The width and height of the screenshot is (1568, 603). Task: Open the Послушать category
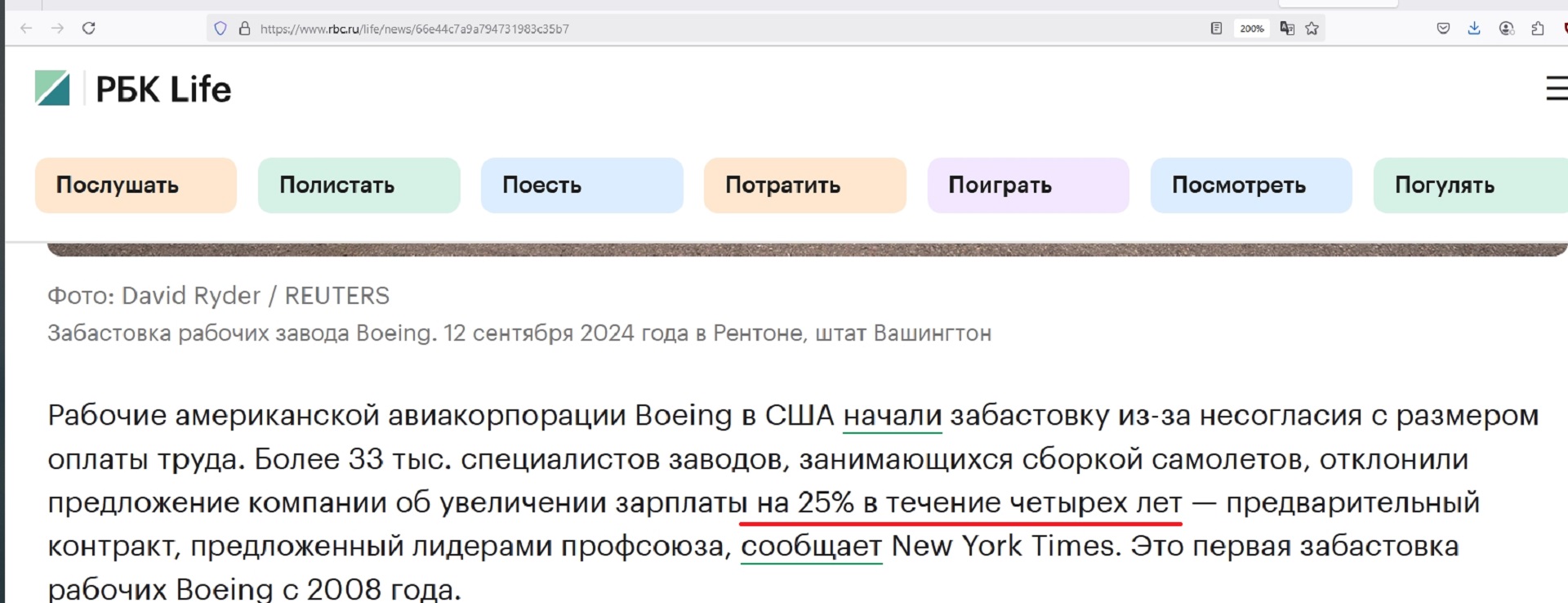click(x=136, y=185)
